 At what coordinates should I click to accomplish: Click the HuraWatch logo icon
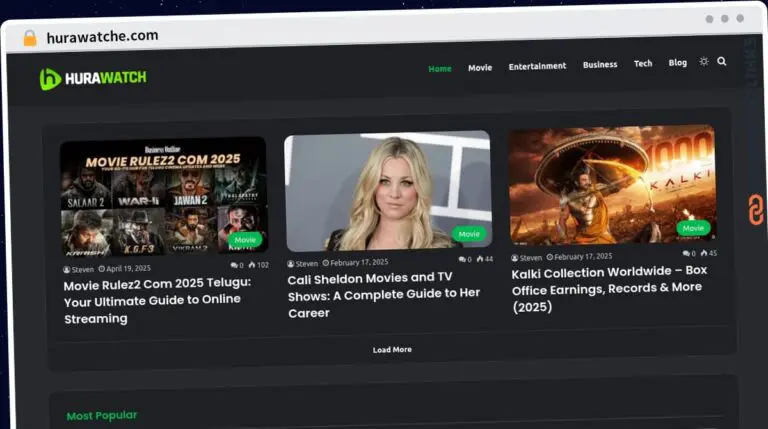click(50, 79)
